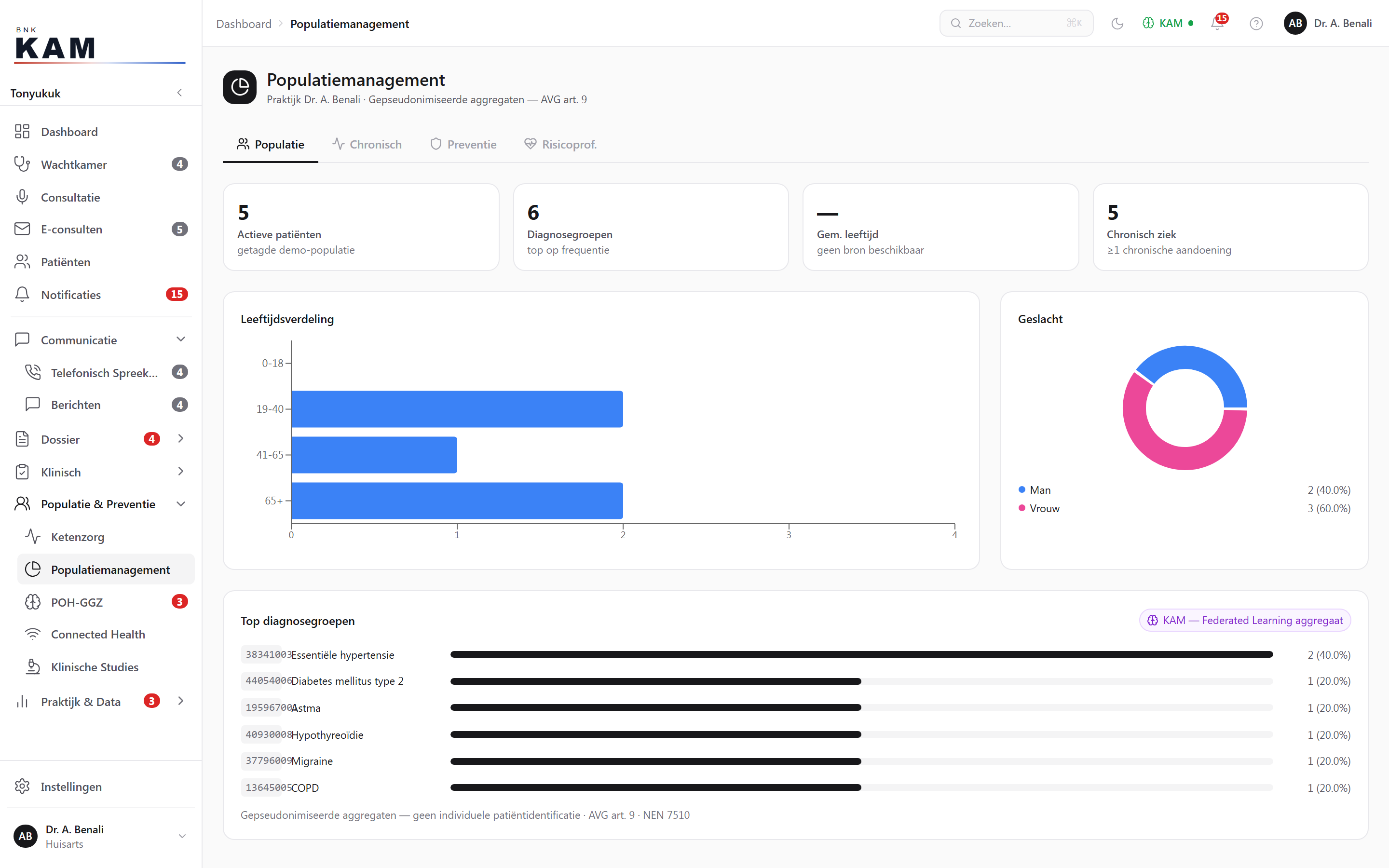Click the blue Man legend dot
Screen dimensions: 1389x868
pos(1021,489)
